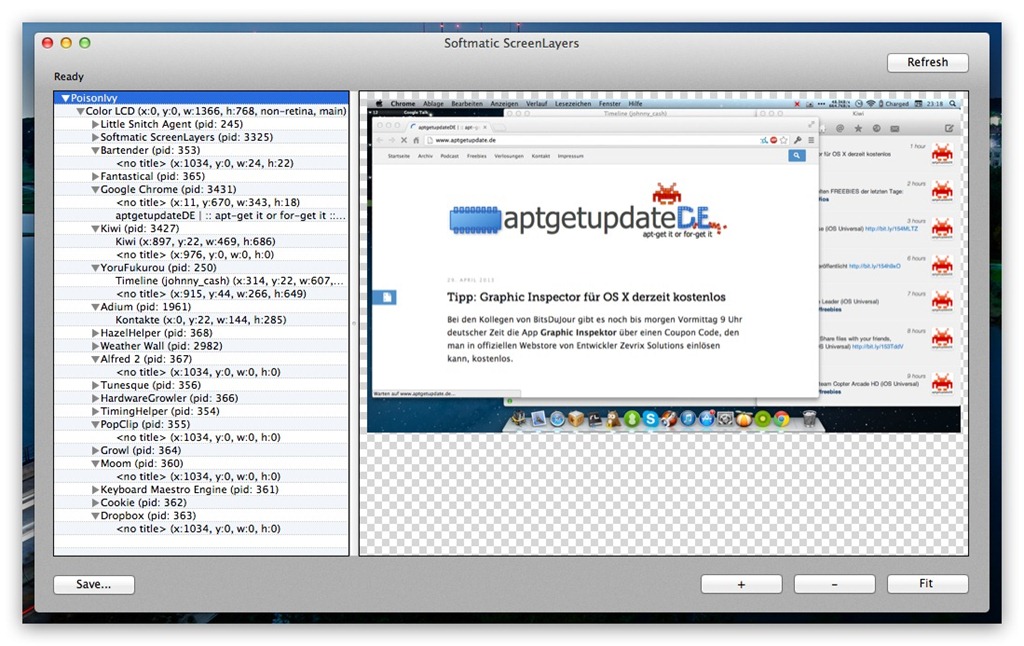Expand the Weather Wall entry
Viewport: 1024px width, 646px height.
click(95, 346)
